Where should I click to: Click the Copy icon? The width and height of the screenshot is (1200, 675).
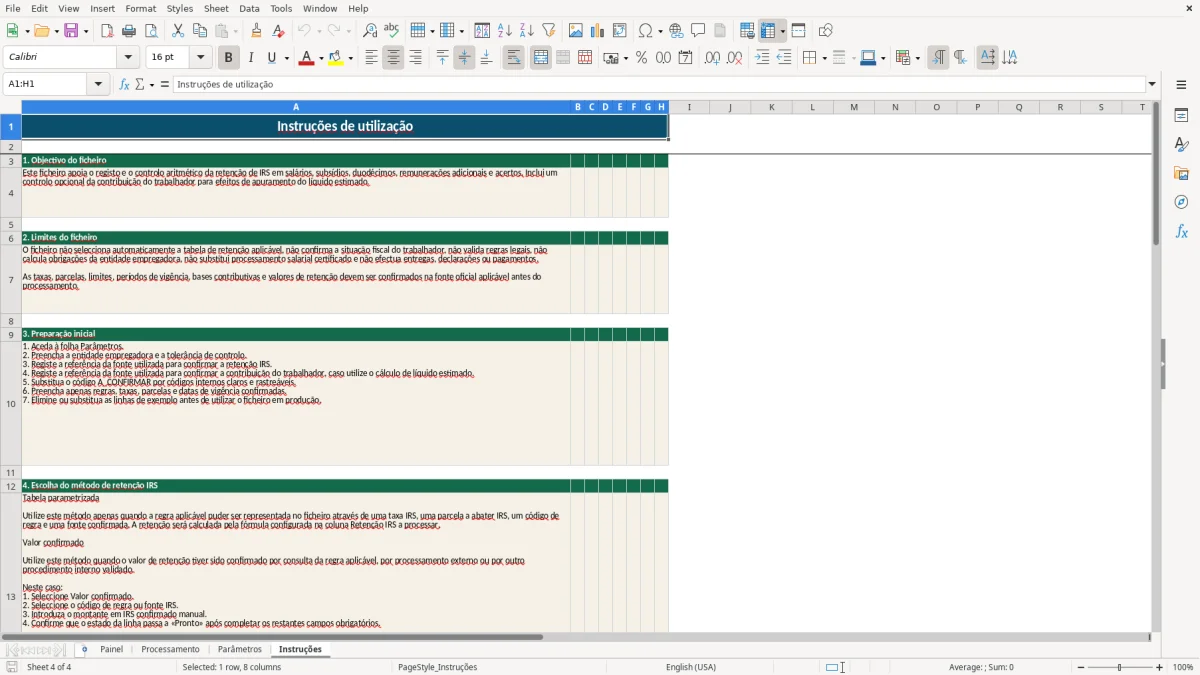(x=200, y=31)
